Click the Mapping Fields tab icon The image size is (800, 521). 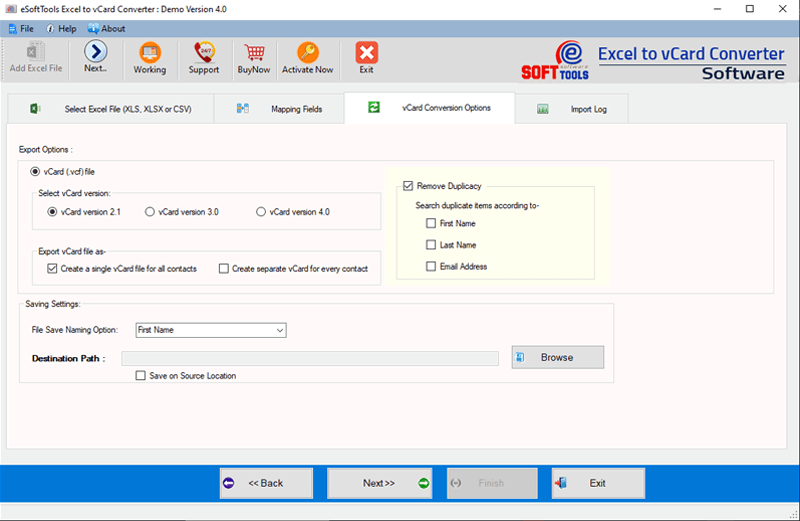tap(243, 108)
